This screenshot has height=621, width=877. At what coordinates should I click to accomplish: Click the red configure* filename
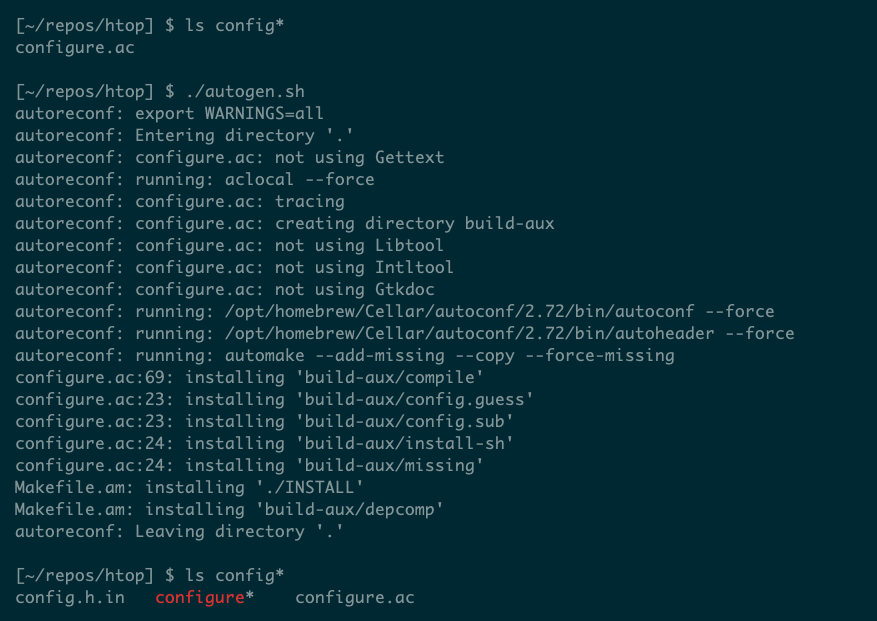point(199,598)
